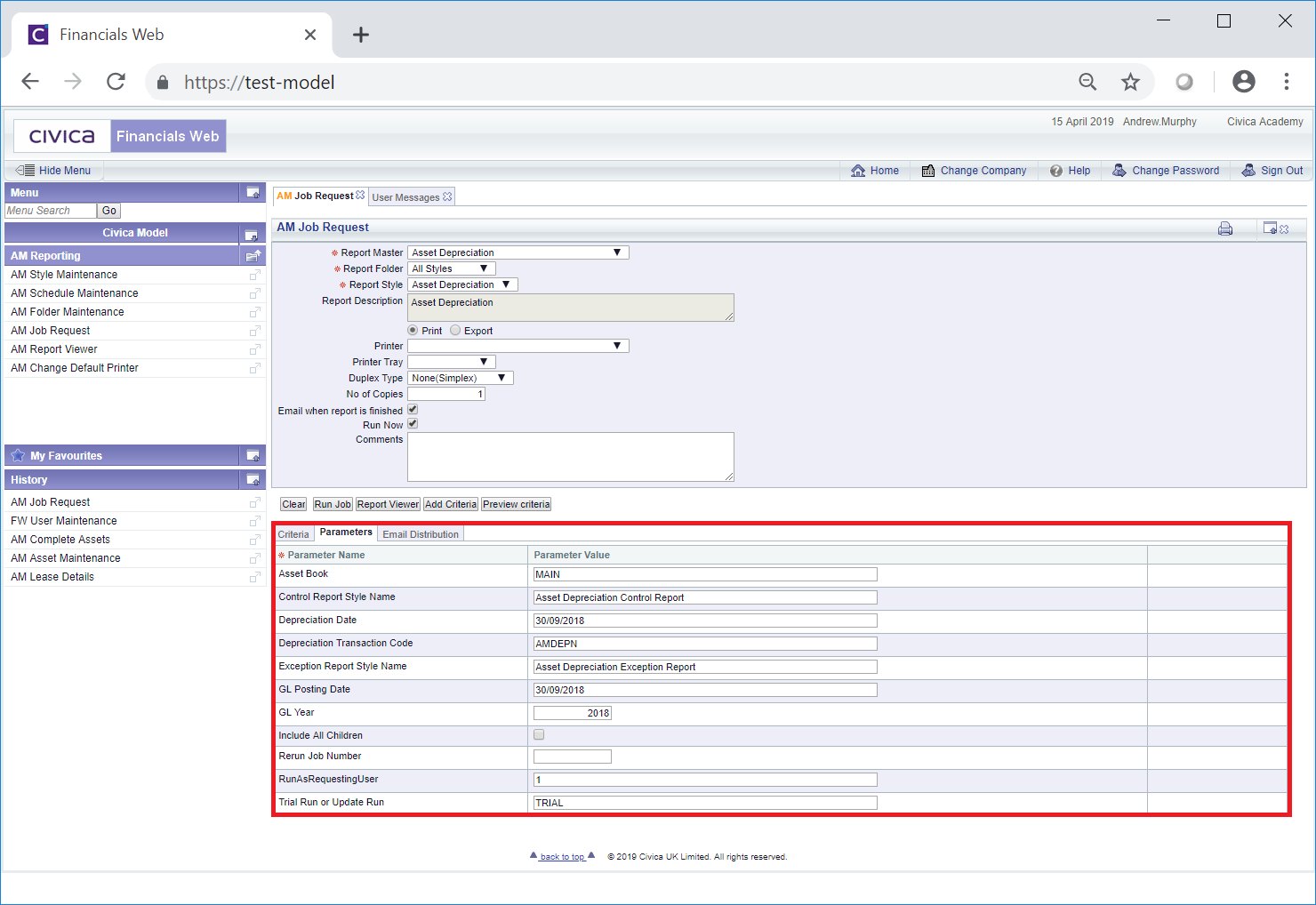Click Sign Out link

tap(1272, 171)
